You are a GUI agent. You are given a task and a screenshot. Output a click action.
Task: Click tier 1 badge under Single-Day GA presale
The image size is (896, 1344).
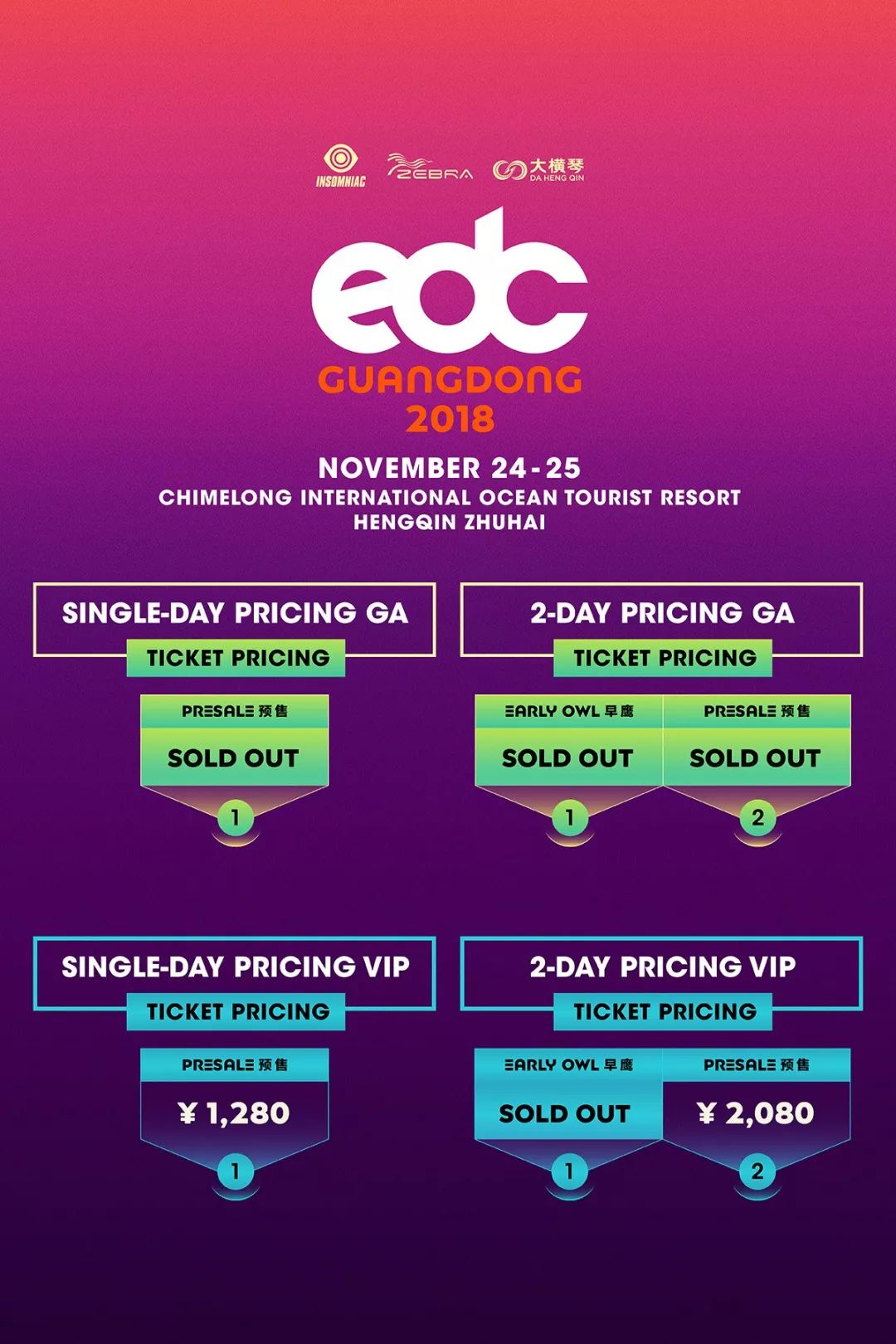tap(236, 818)
